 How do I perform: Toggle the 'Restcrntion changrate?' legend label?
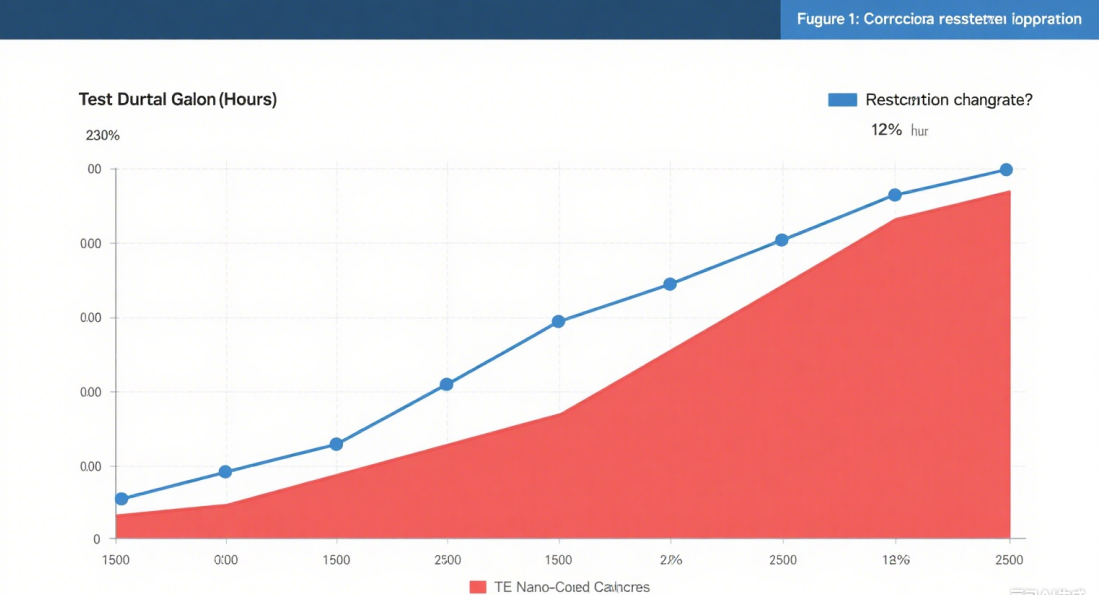pos(948,100)
